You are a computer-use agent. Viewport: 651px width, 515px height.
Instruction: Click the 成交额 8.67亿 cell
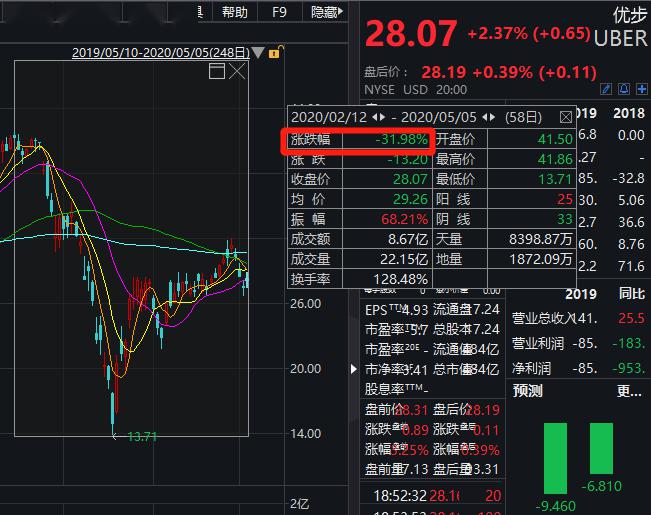coord(360,239)
